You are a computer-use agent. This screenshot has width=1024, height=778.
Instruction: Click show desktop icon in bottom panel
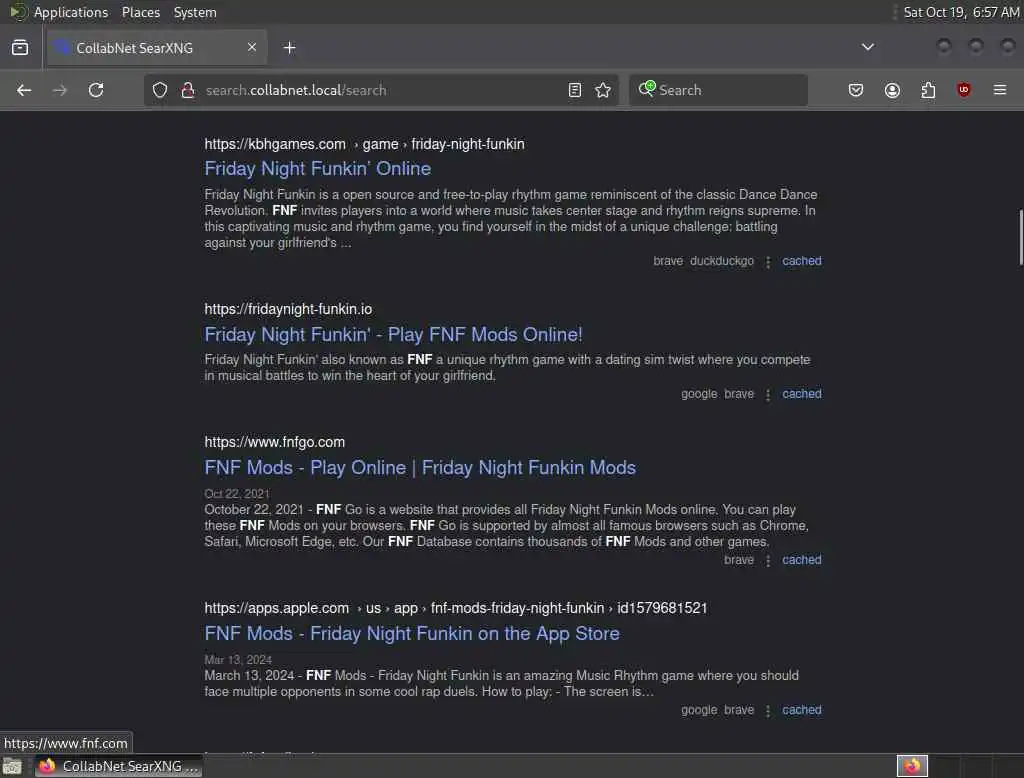[12, 766]
